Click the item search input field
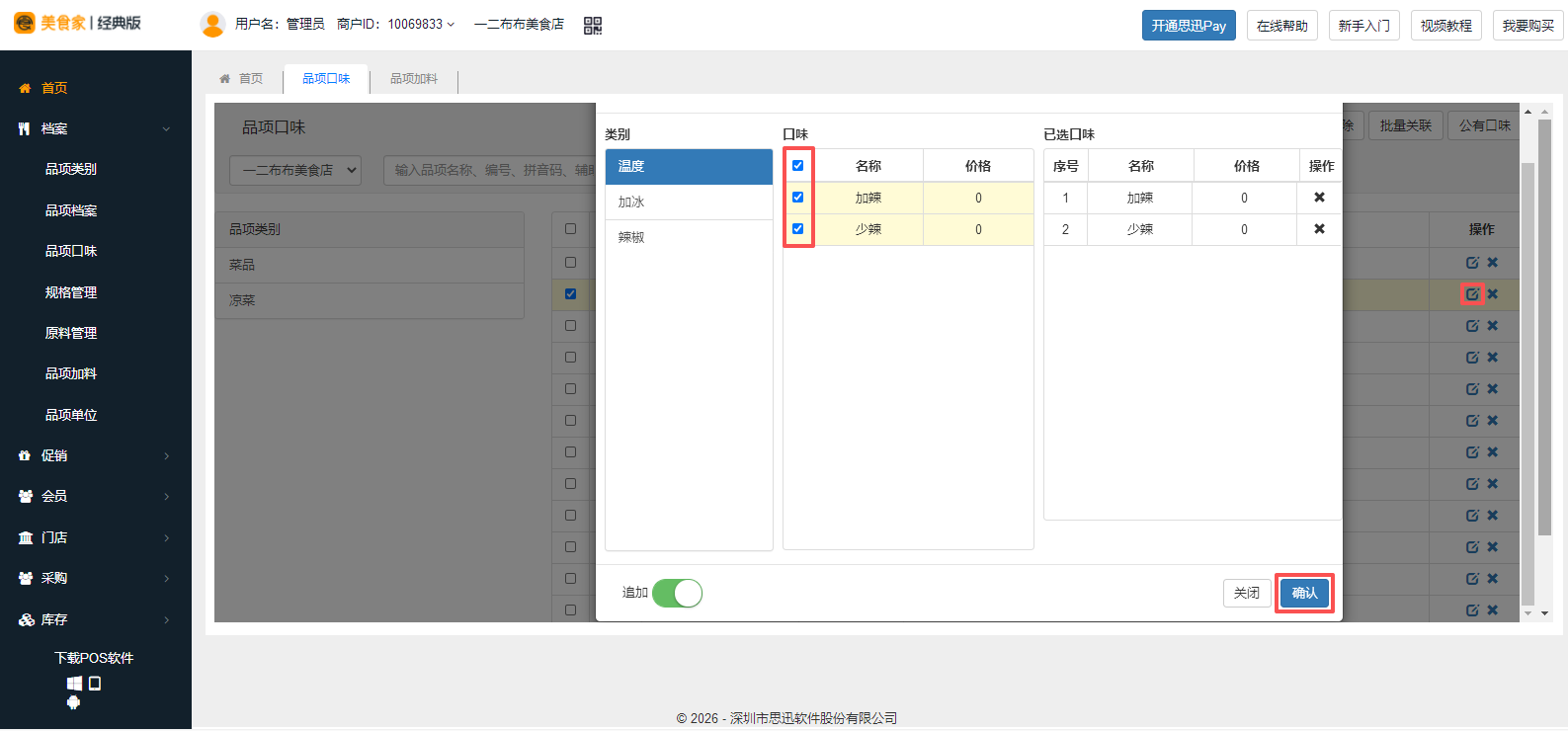Screen dimensions: 1568x731 click(x=489, y=170)
